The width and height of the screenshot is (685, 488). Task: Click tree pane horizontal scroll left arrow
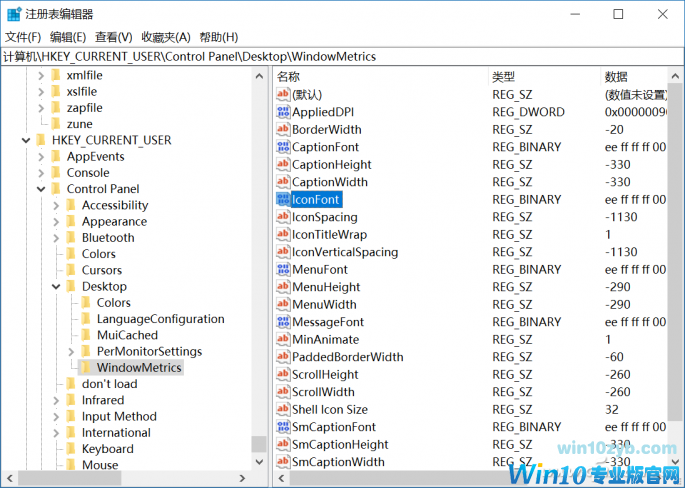point(10,478)
